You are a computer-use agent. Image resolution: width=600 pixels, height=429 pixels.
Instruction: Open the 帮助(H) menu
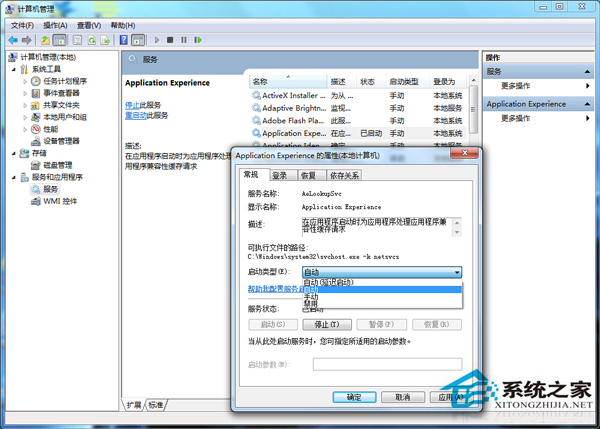tap(123, 26)
